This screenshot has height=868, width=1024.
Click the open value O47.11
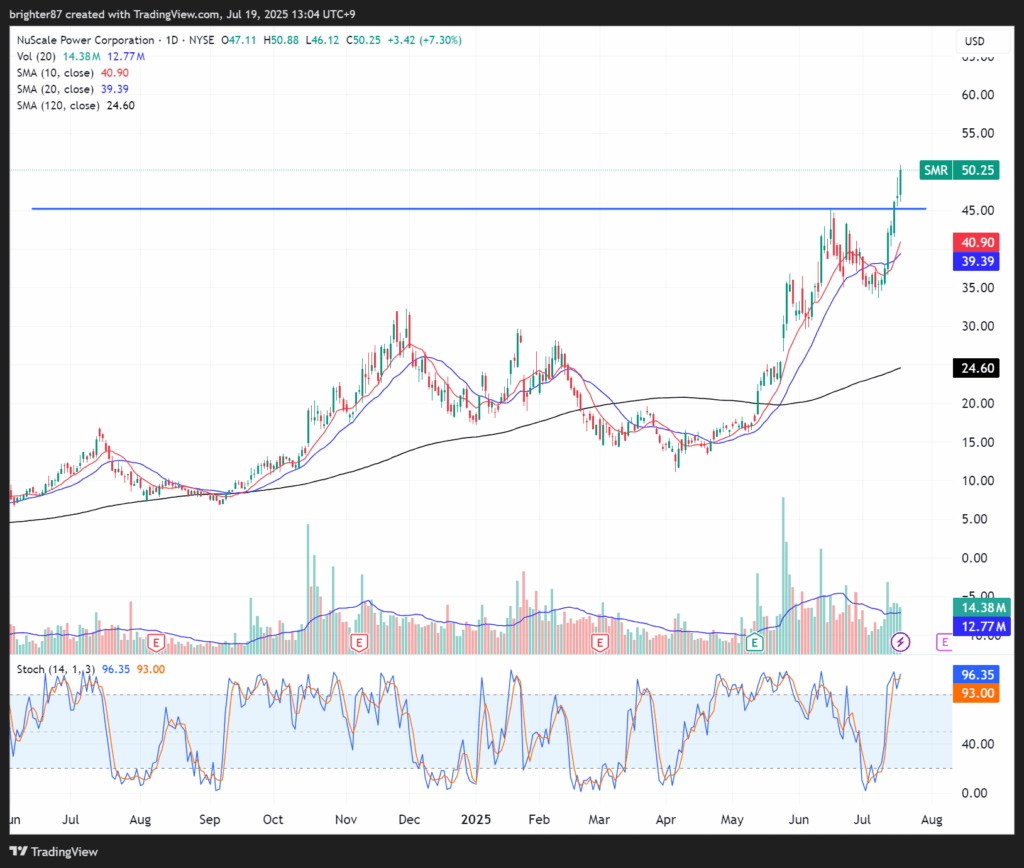pos(238,40)
